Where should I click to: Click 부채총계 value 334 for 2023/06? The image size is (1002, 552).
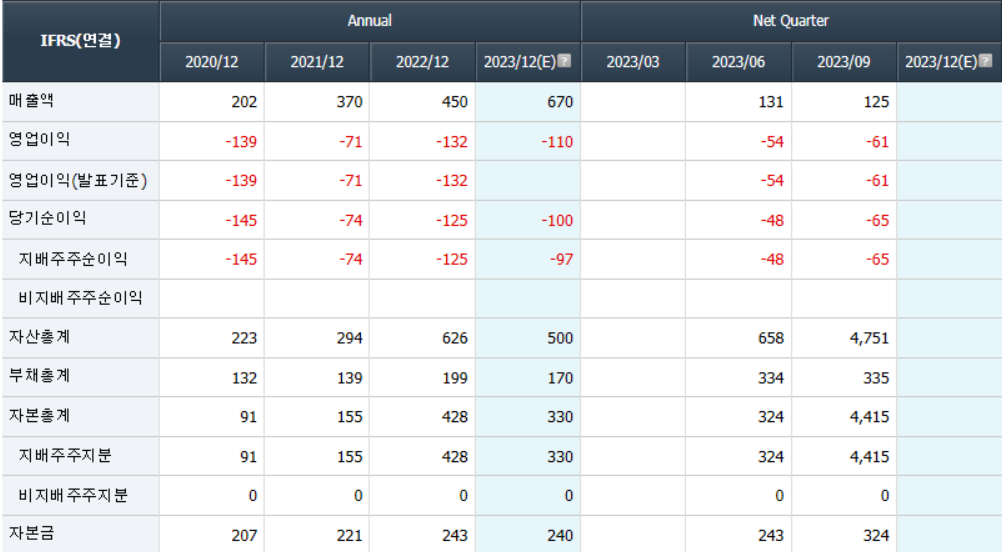771,378
